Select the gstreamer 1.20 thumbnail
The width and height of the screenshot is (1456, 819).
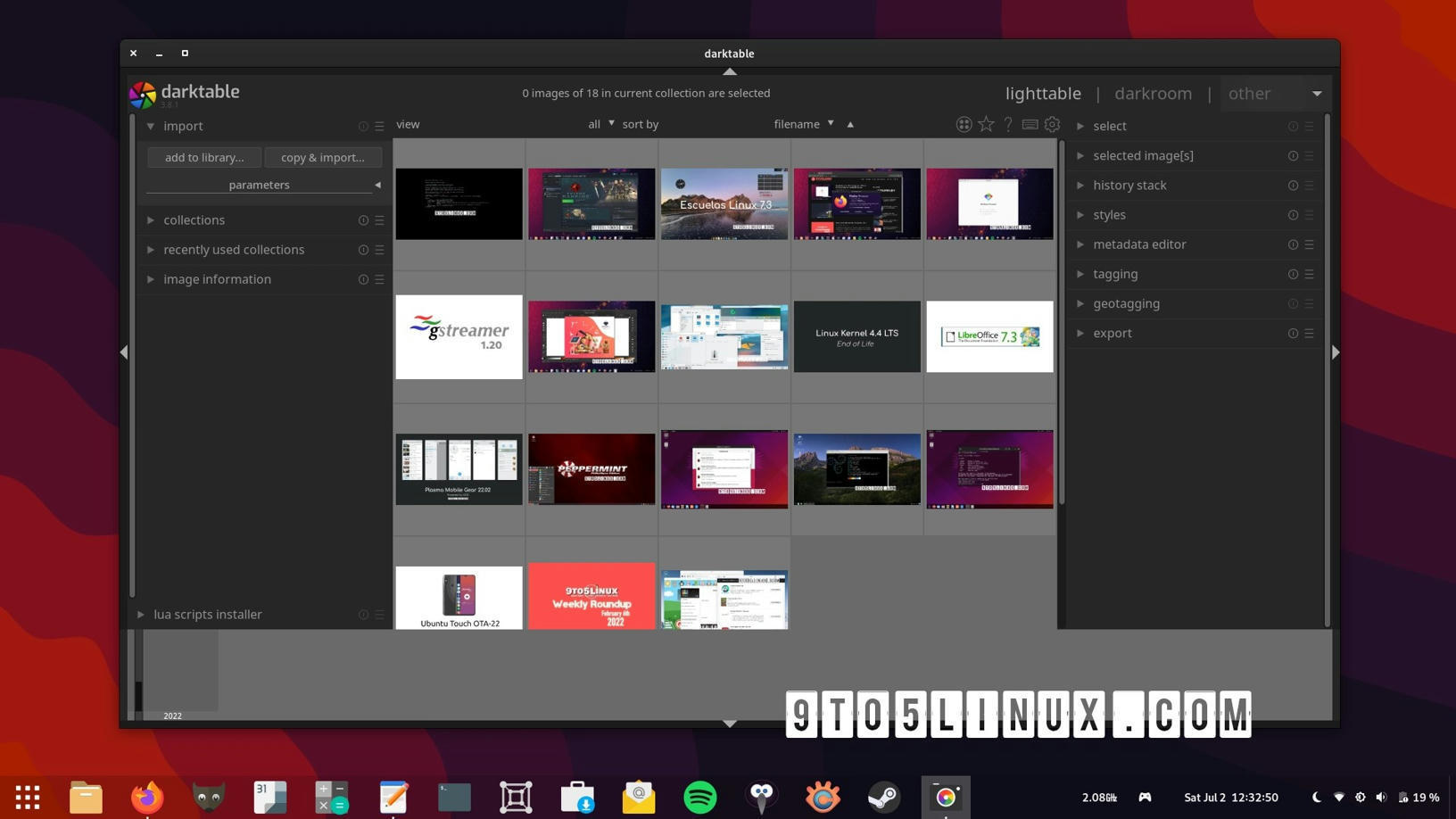pos(459,337)
